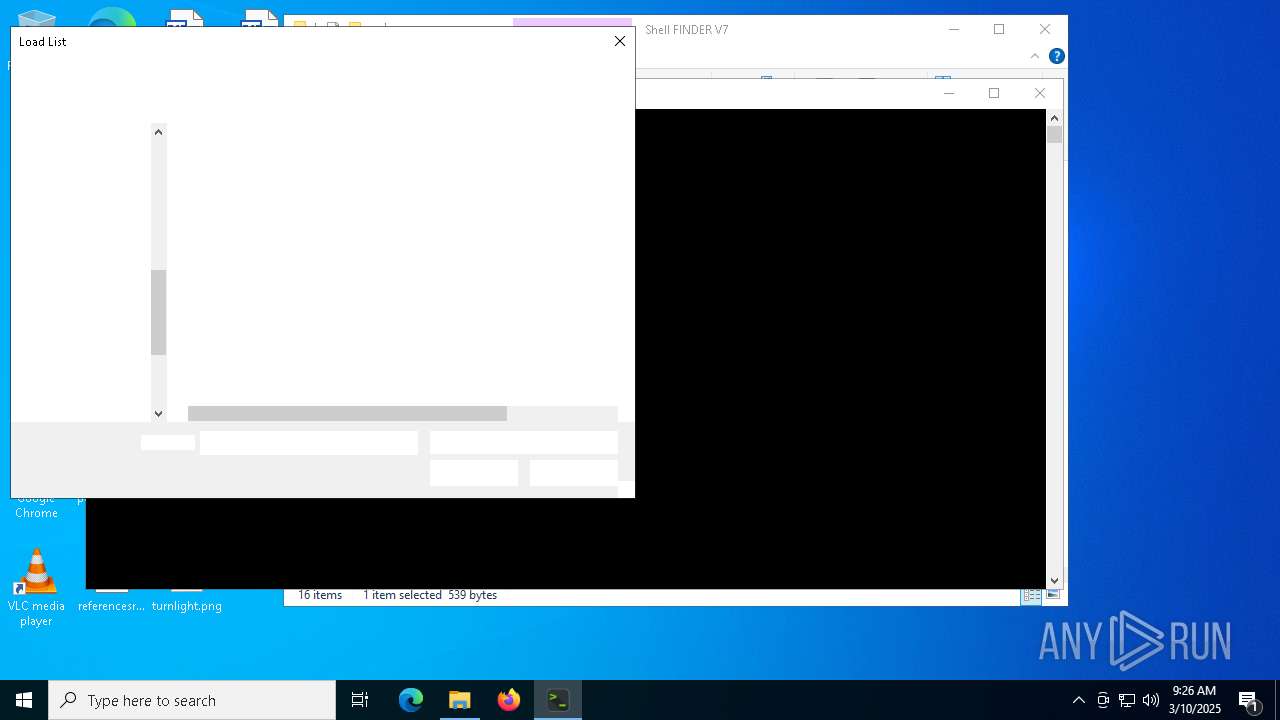Click the Load List horizontal scrollbar thumb
The image size is (1280, 720).
tap(347, 413)
